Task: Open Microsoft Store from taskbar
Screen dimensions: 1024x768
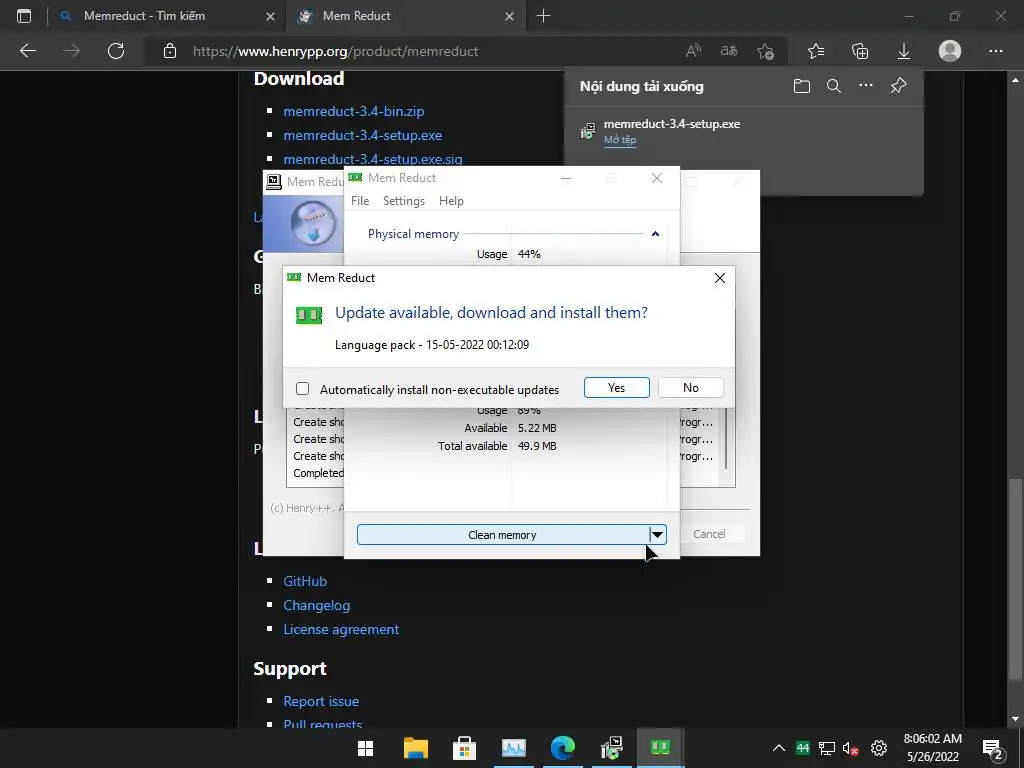Action: [464, 748]
